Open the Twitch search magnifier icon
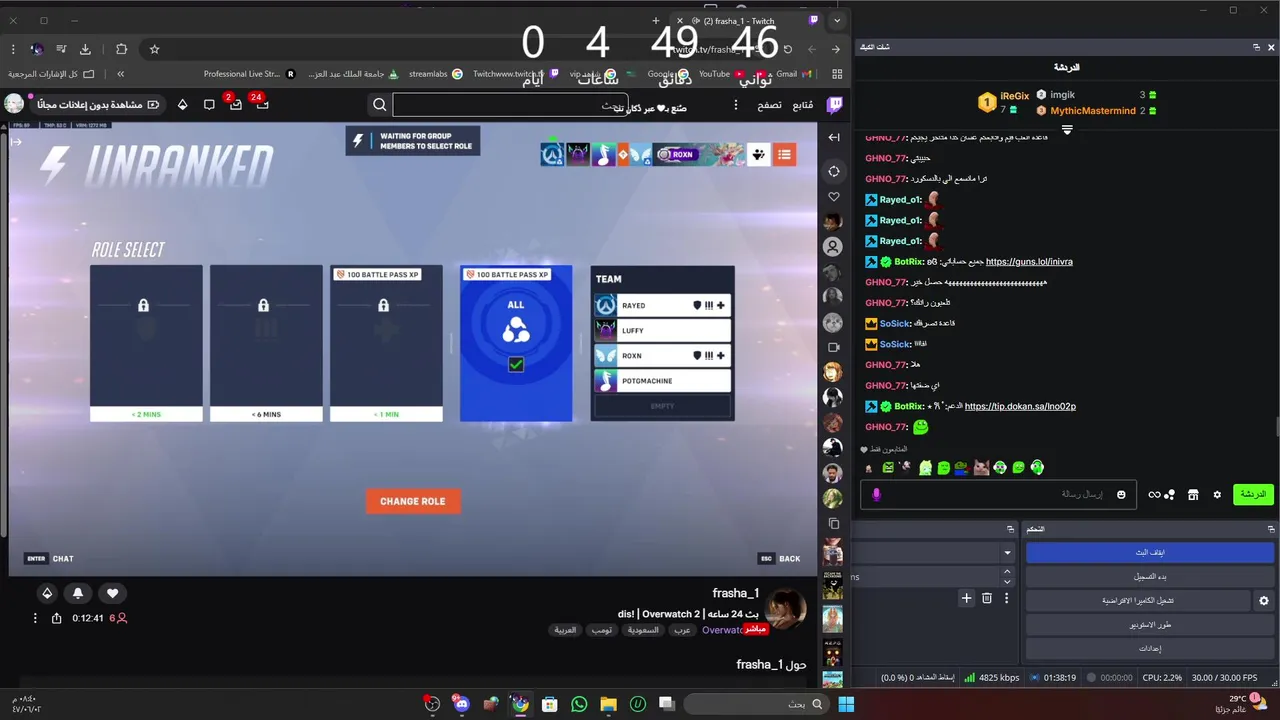Screen dimensions: 1280x720 380,105
